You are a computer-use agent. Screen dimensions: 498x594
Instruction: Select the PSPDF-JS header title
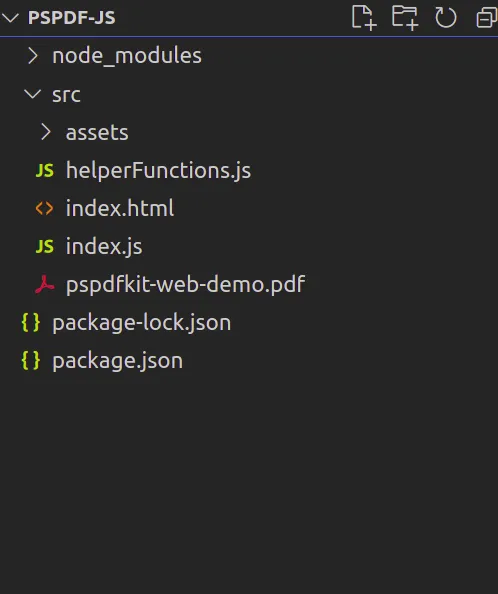coord(72,18)
